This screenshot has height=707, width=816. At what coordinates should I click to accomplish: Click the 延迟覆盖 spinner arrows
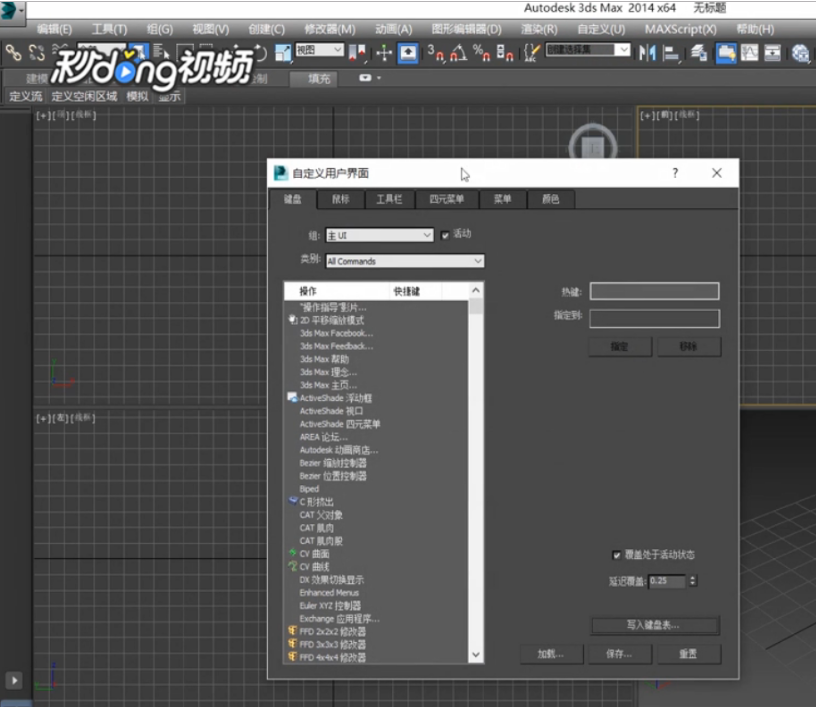pos(692,581)
